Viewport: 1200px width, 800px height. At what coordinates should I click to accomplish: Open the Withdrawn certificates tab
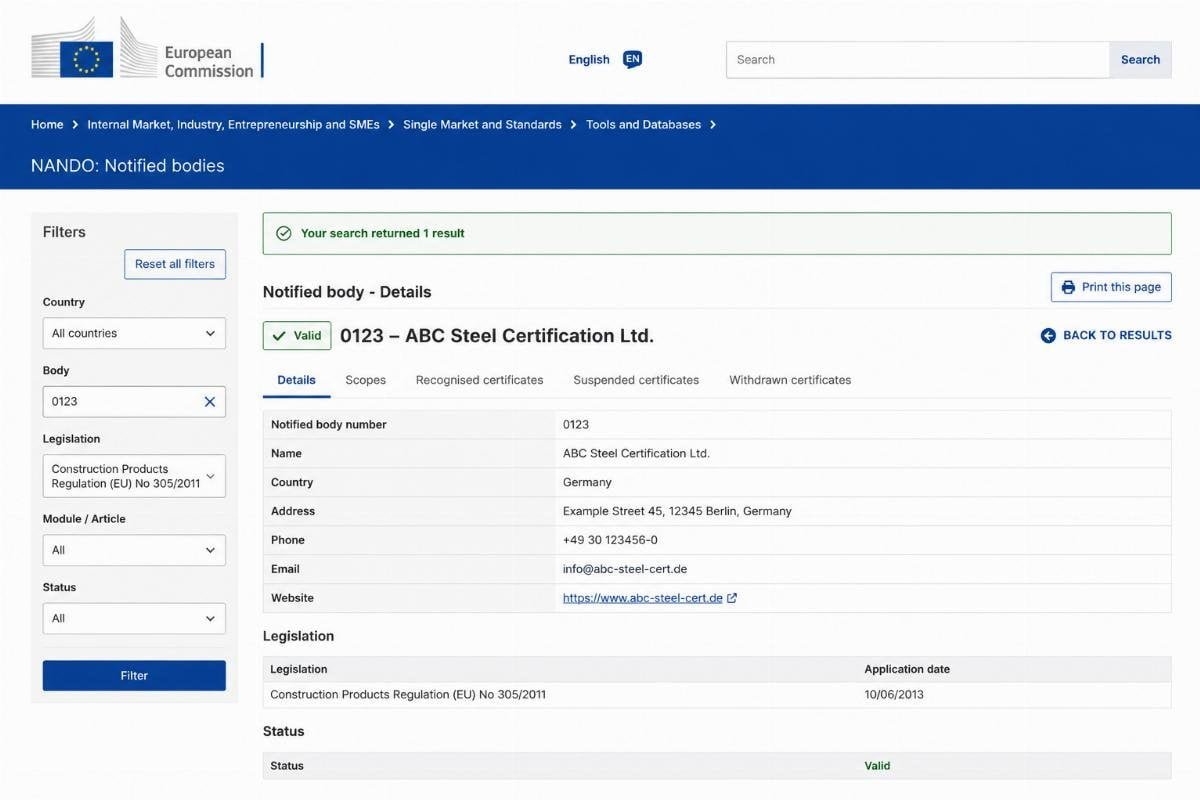[790, 380]
